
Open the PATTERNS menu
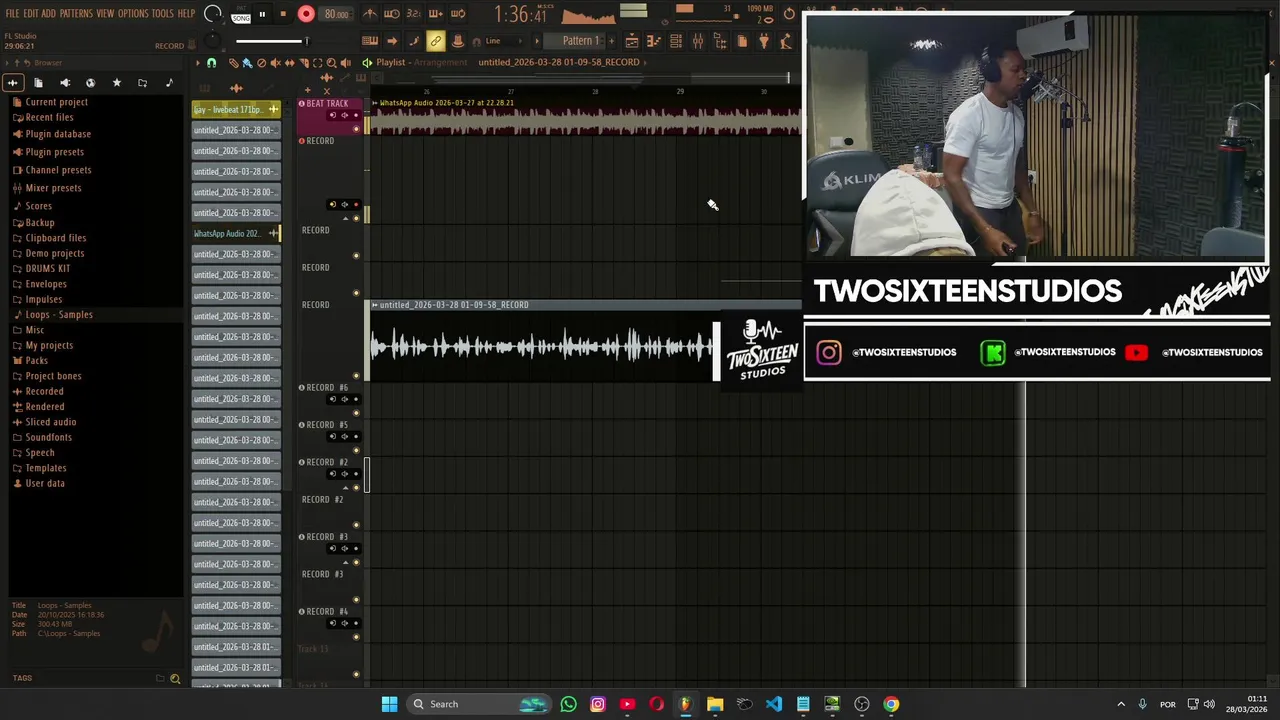coord(76,13)
